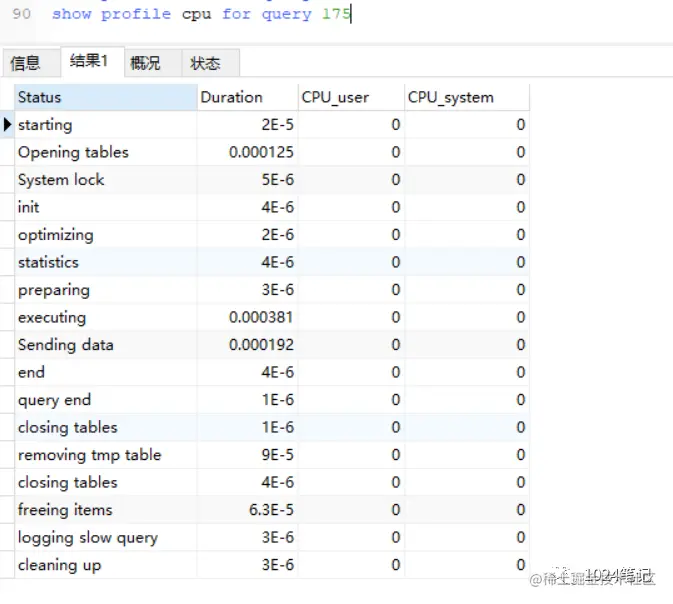Click the CPU_user column header

coord(351,97)
